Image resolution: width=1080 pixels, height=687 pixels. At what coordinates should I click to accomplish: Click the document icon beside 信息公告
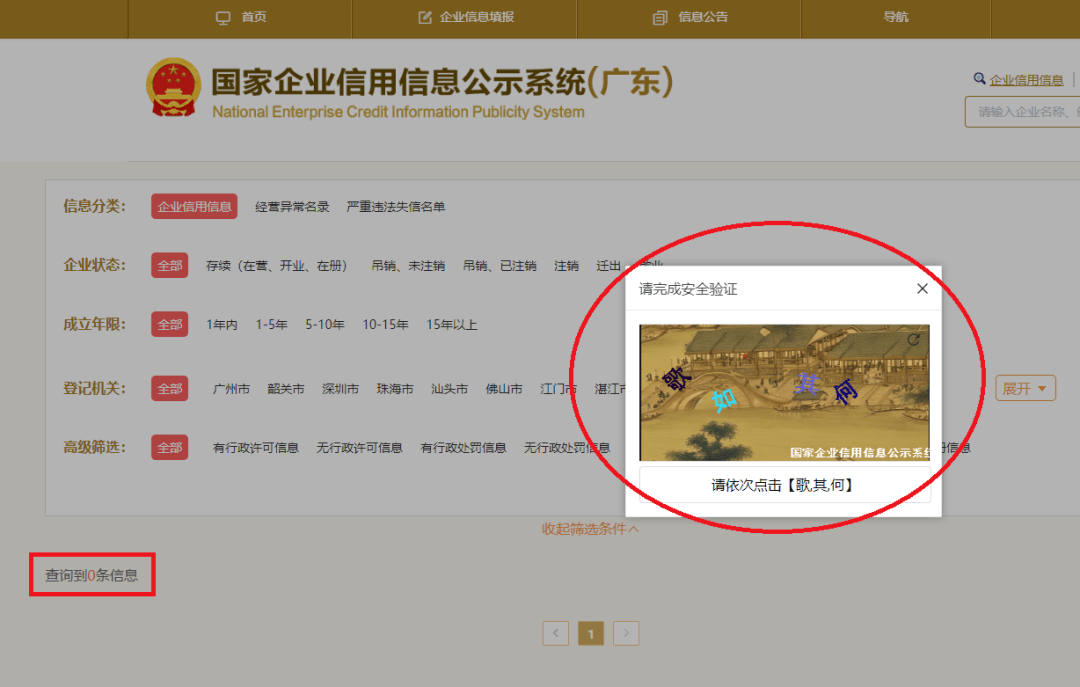(660, 18)
